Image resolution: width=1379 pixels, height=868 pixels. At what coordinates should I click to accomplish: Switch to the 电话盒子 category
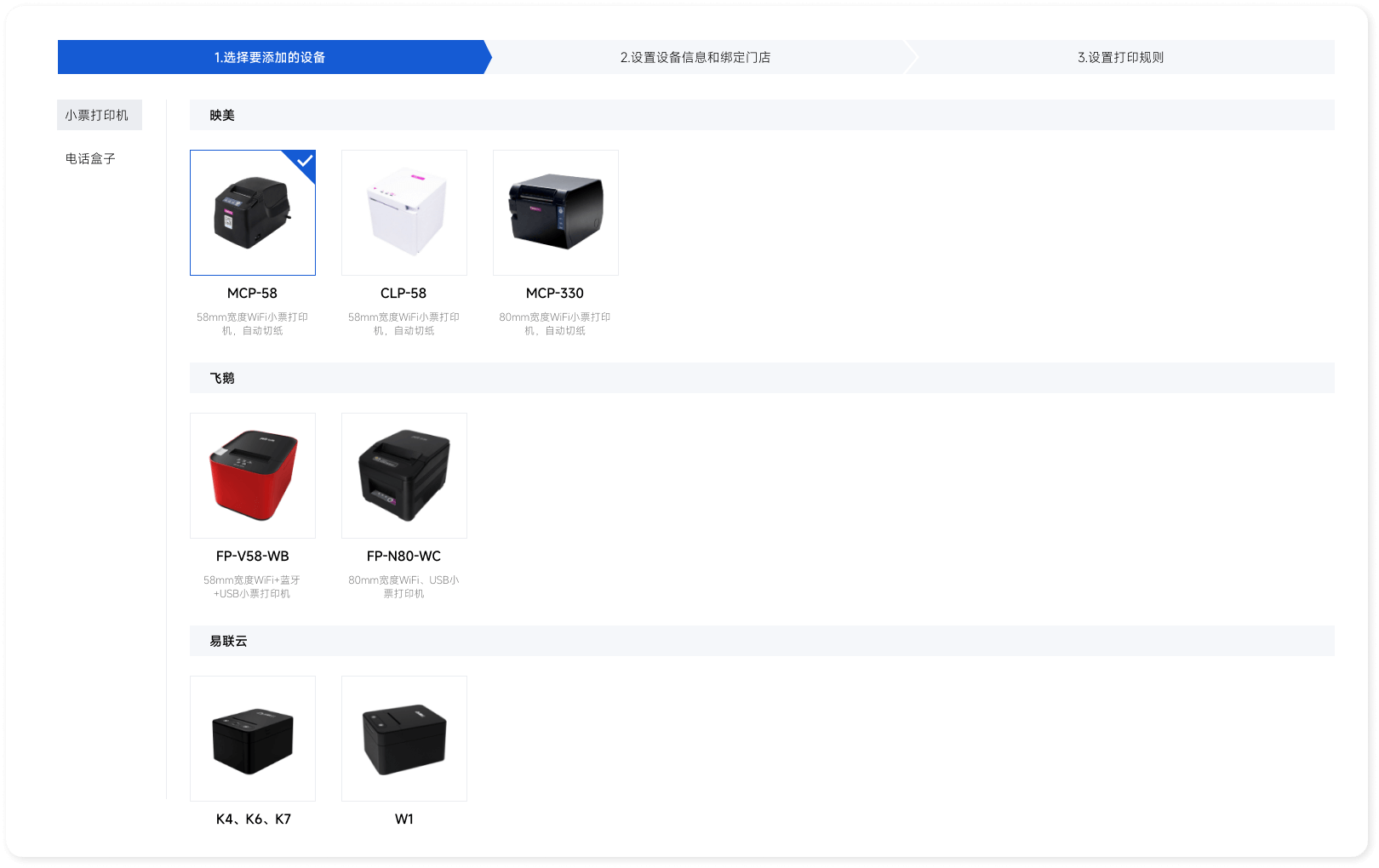point(90,158)
